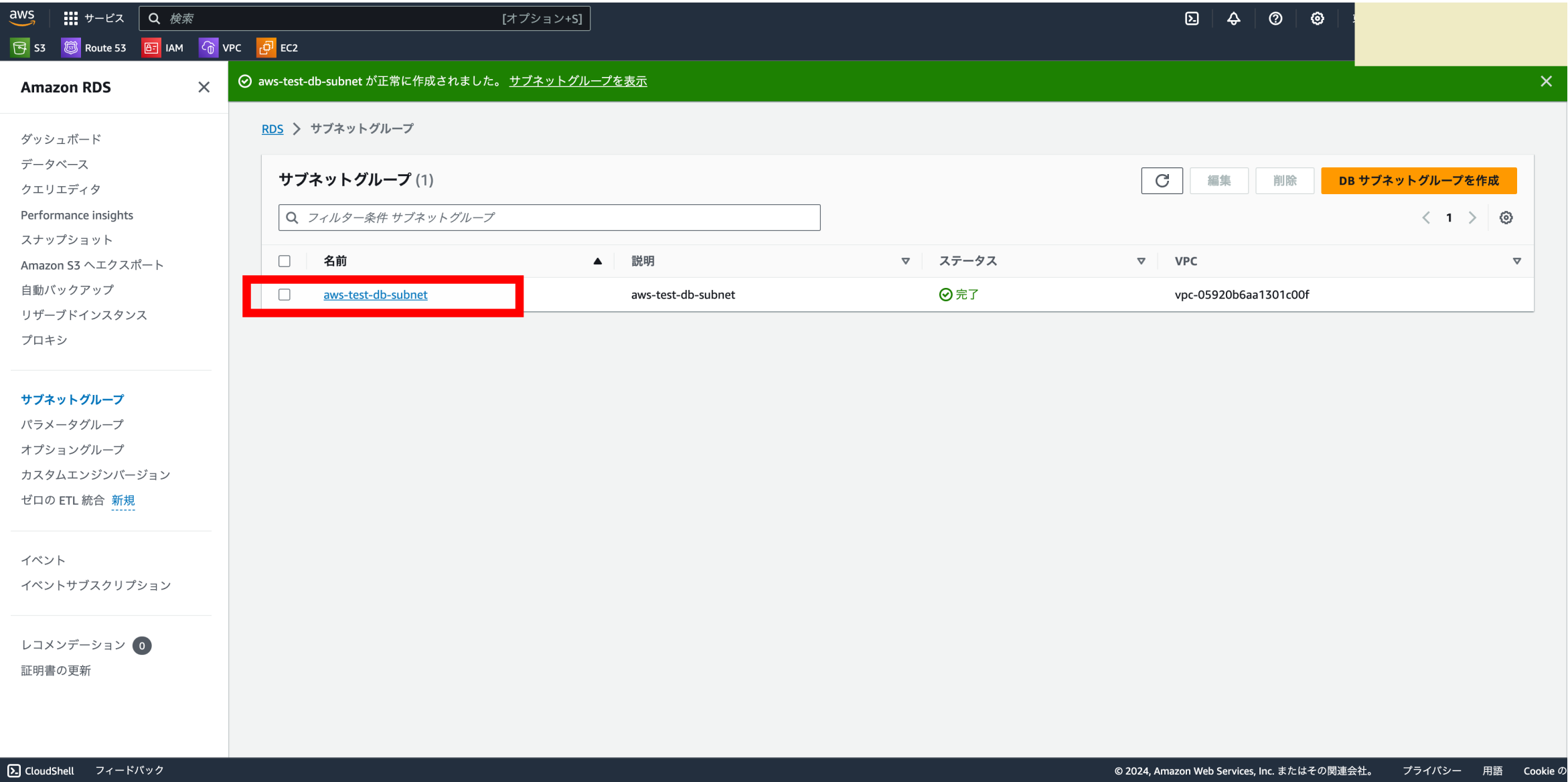Check the aws-test-db-subnet row checkbox
Image resolution: width=1568 pixels, height=782 pixels.
[285, 295]
